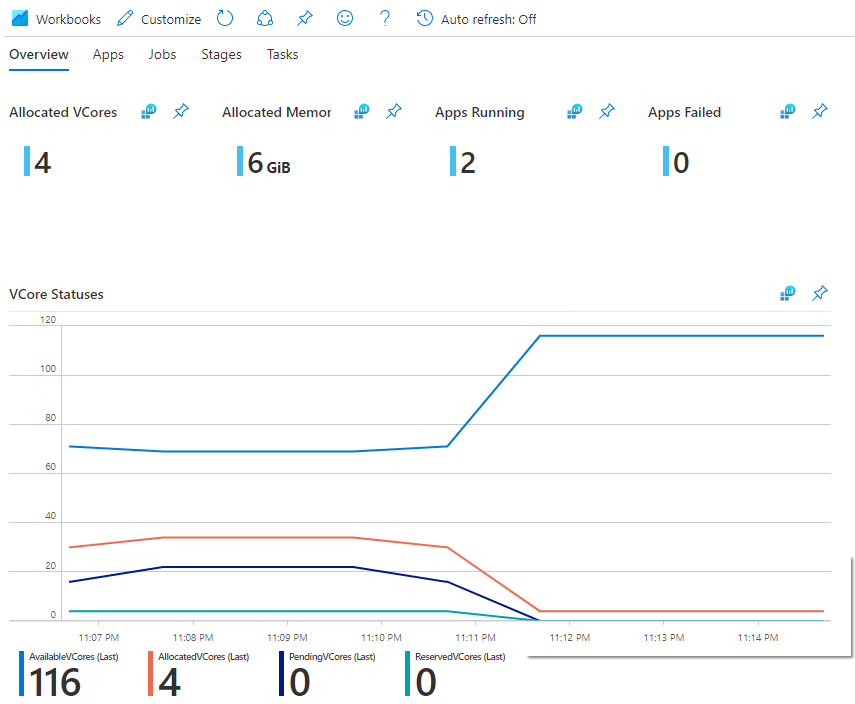
Task: Pin the workbook to dashboard
Action: (x=304, y=18)
